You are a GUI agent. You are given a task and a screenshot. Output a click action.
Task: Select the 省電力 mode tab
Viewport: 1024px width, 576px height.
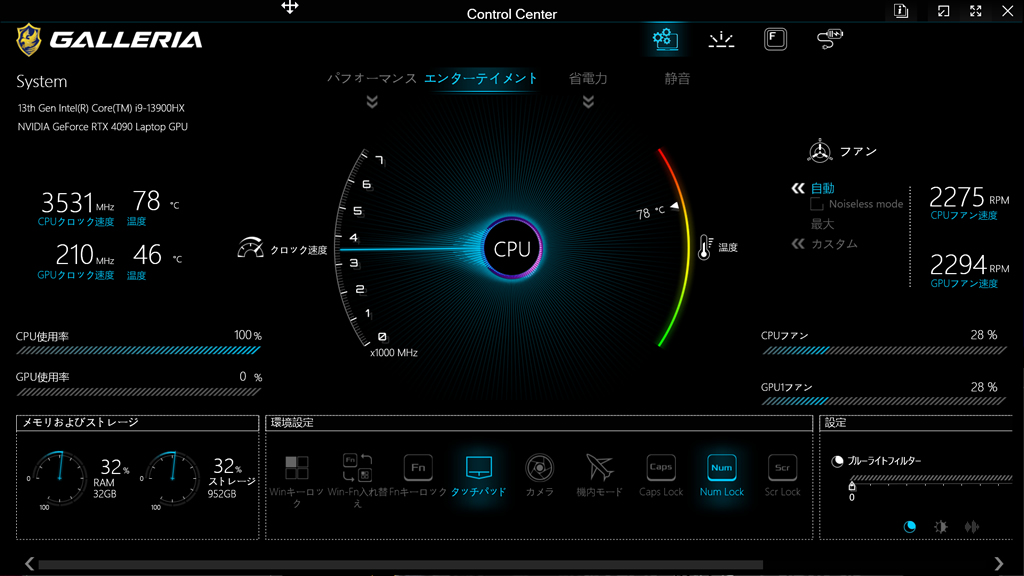click(588, 78)
